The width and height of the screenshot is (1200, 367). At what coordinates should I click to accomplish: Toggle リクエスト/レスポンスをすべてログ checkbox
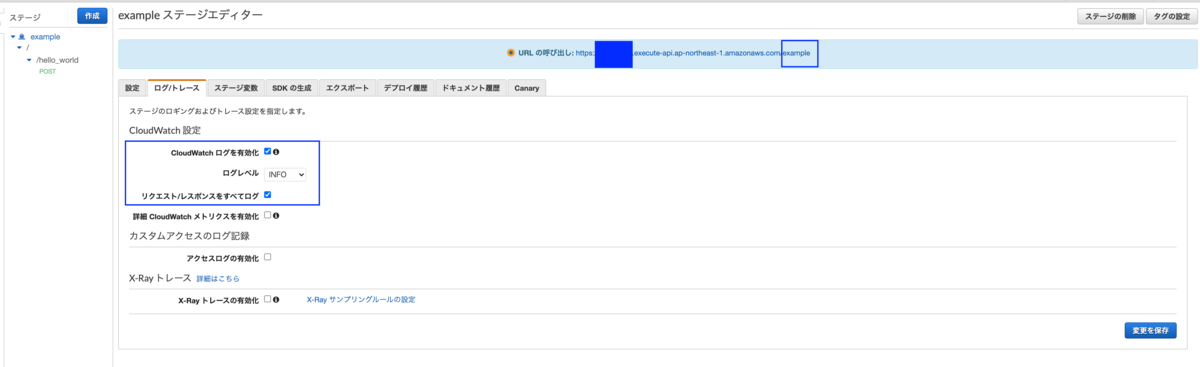(268, 194)
